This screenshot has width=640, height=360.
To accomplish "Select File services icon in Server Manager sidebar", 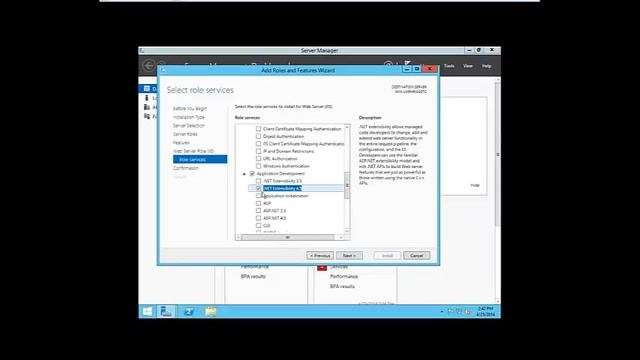I will tap(147, 116).
